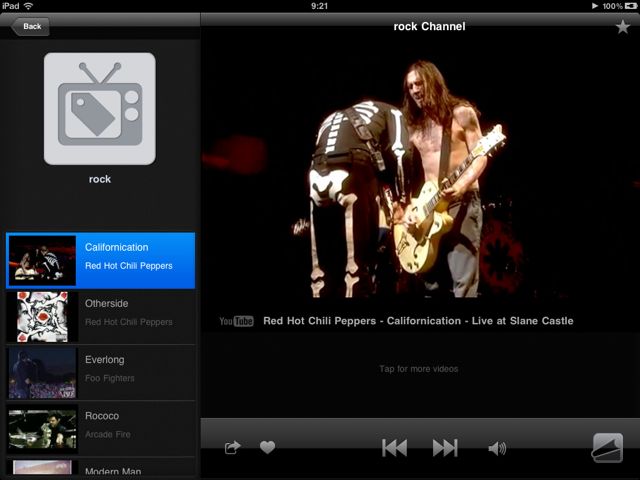Tap the 'rock' label under channel icon
This screenshot has height=480, width=640.
click(100, 179)
